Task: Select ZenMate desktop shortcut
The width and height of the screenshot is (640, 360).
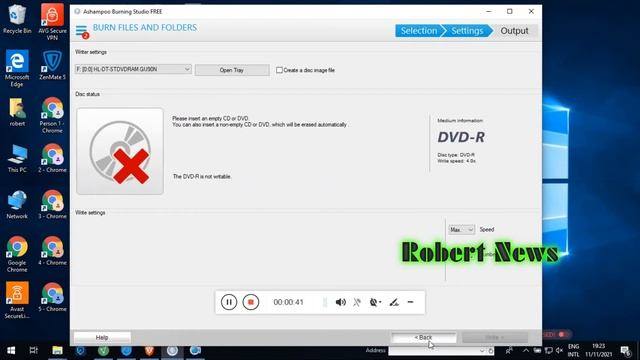Action: (x=52, y=65)
